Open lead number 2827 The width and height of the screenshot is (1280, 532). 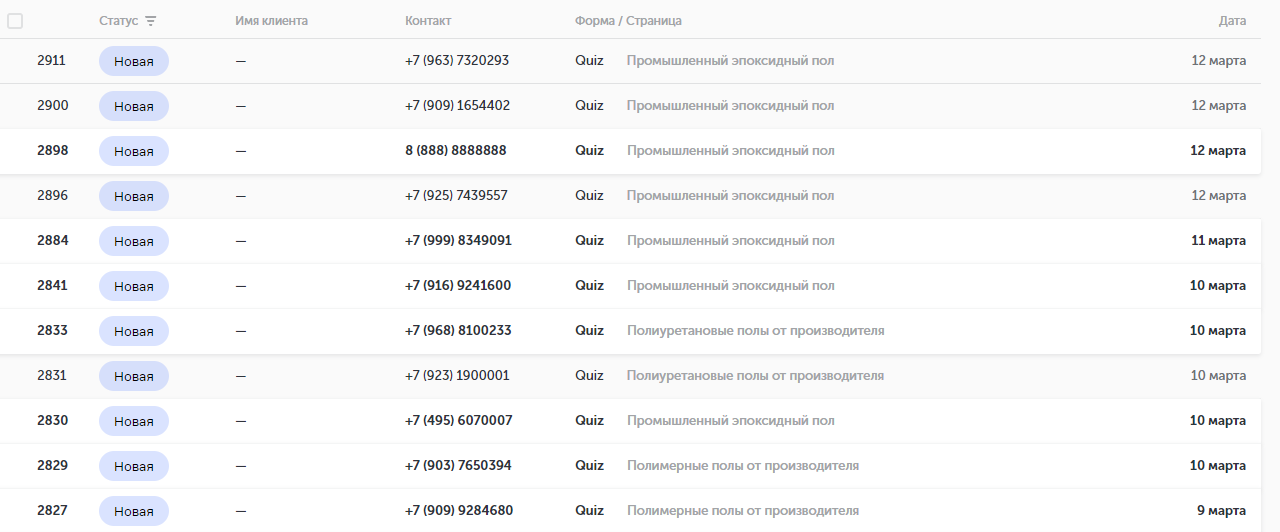[x=53, y=510]
